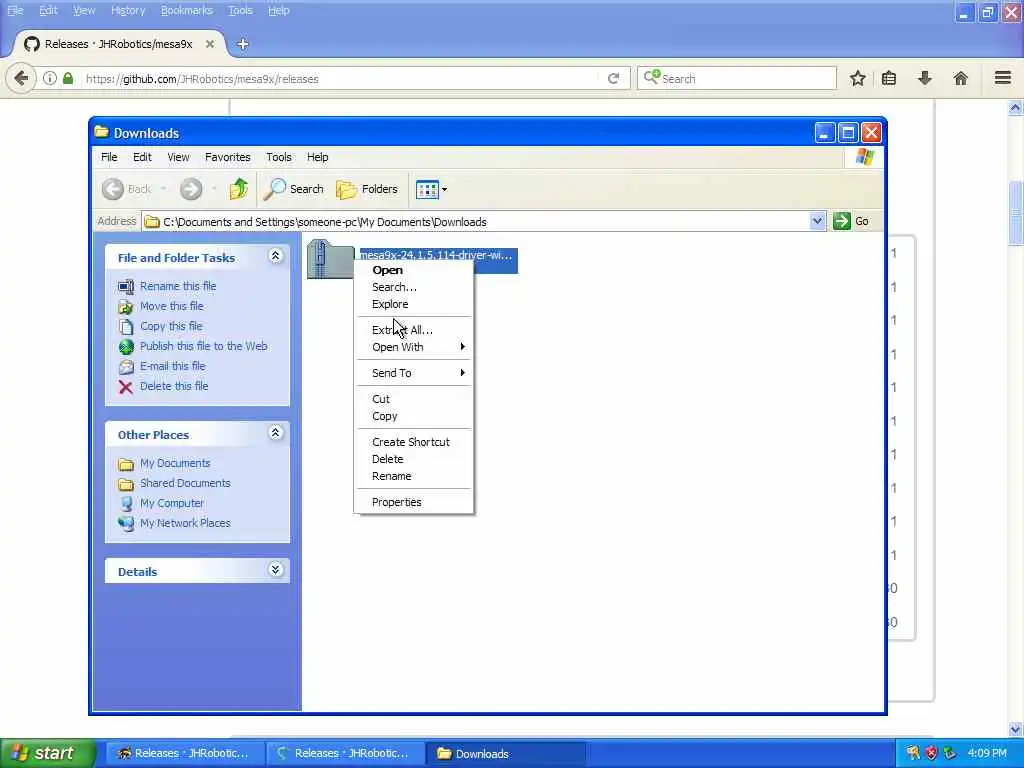This screenshot has height=768, width=1024.
Task: Click Publish this file to the Web
Action: (204, 346)
